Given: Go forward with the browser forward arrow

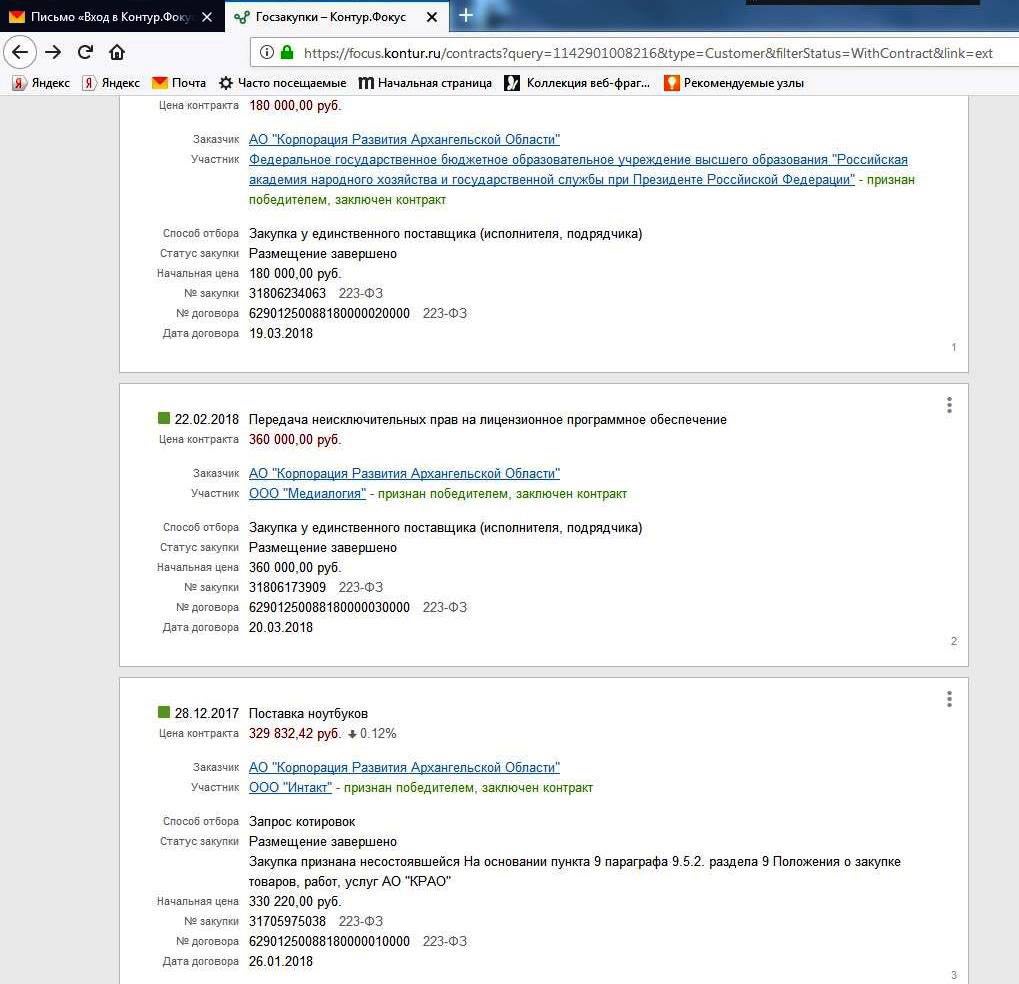Looking at the screenshot, I should [53, 52].
